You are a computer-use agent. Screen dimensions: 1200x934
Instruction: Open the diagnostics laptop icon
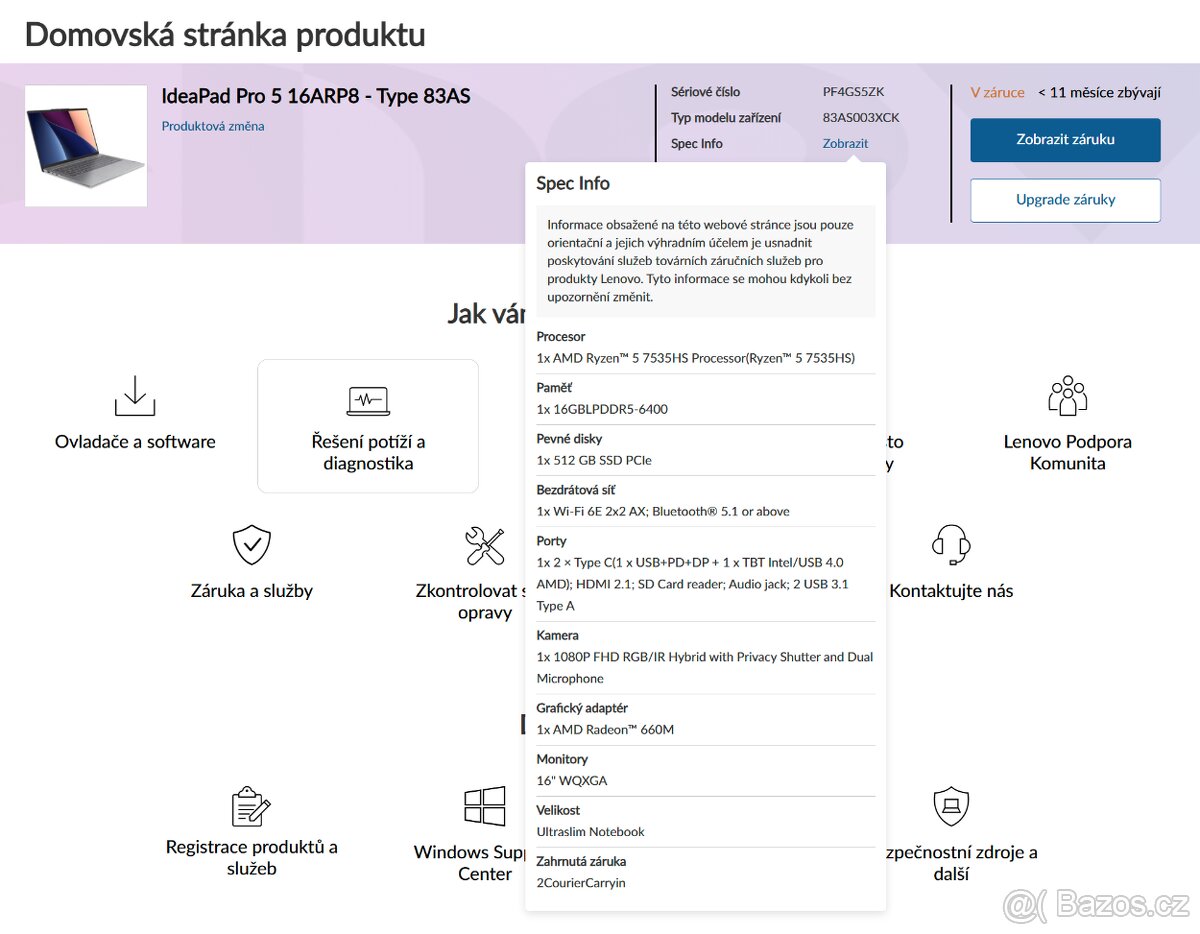pos(368,401)
